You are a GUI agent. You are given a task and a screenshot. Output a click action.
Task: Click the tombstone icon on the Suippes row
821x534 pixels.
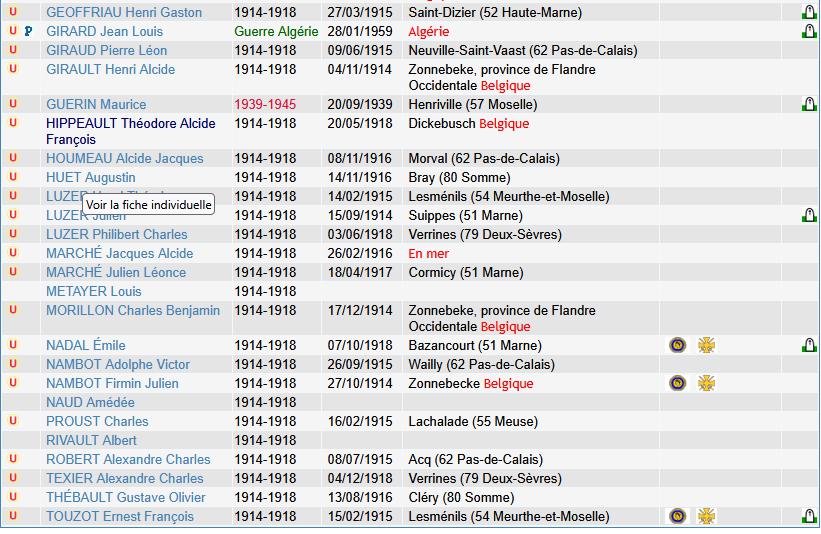click(808, 216)
